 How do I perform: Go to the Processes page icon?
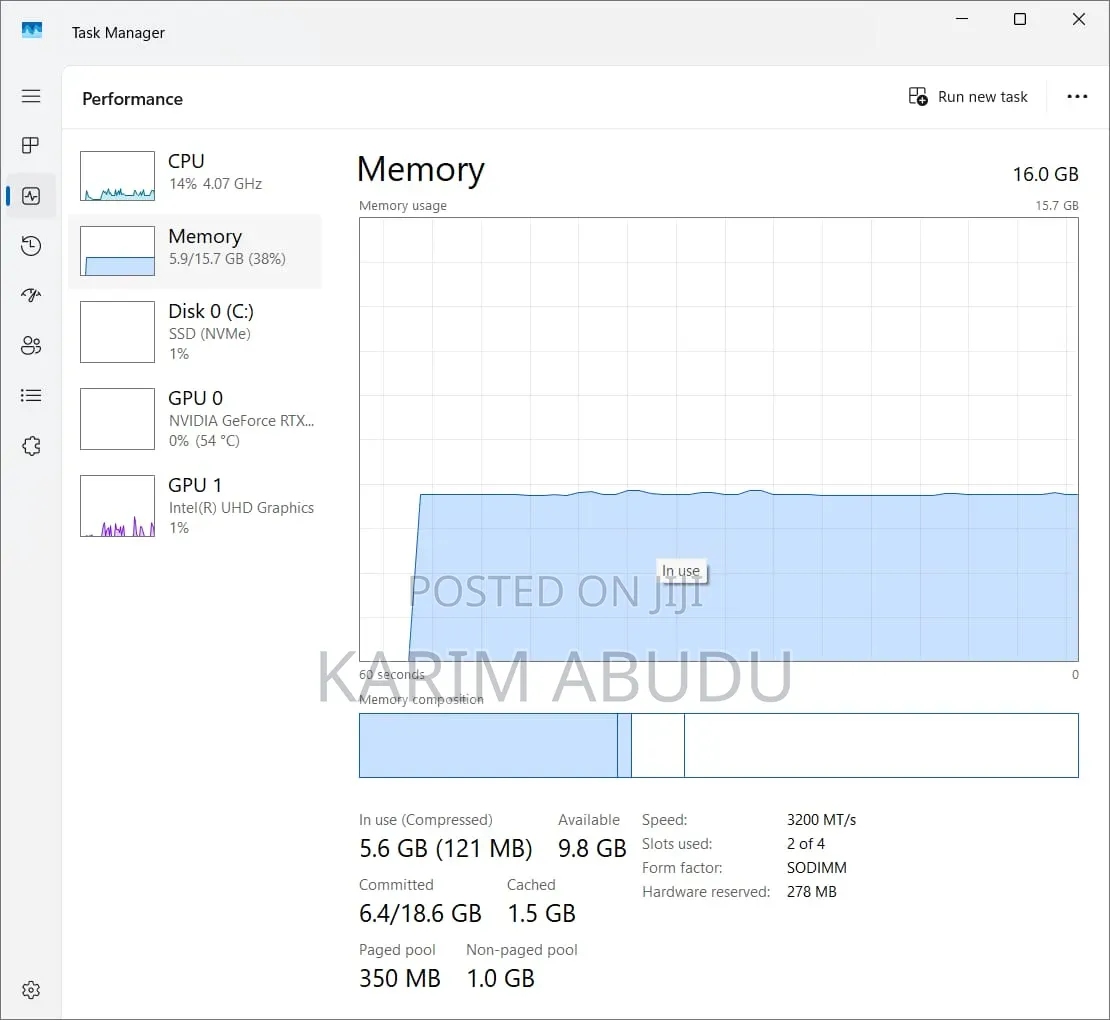30,146
